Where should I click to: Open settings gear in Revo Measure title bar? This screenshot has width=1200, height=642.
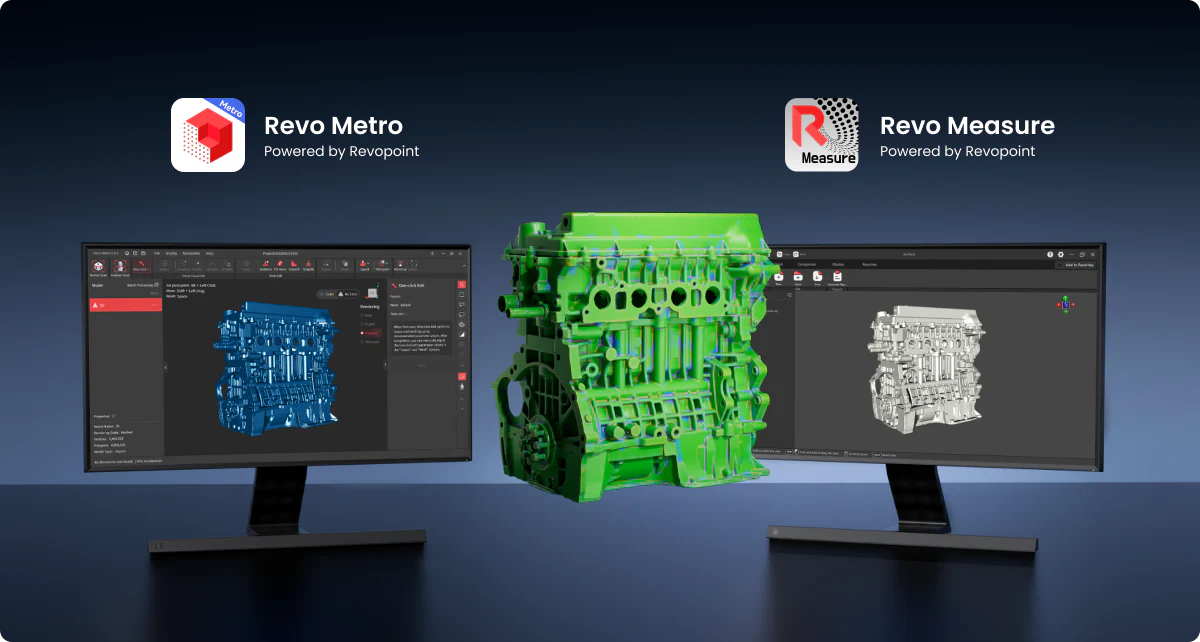[1061, 254]
